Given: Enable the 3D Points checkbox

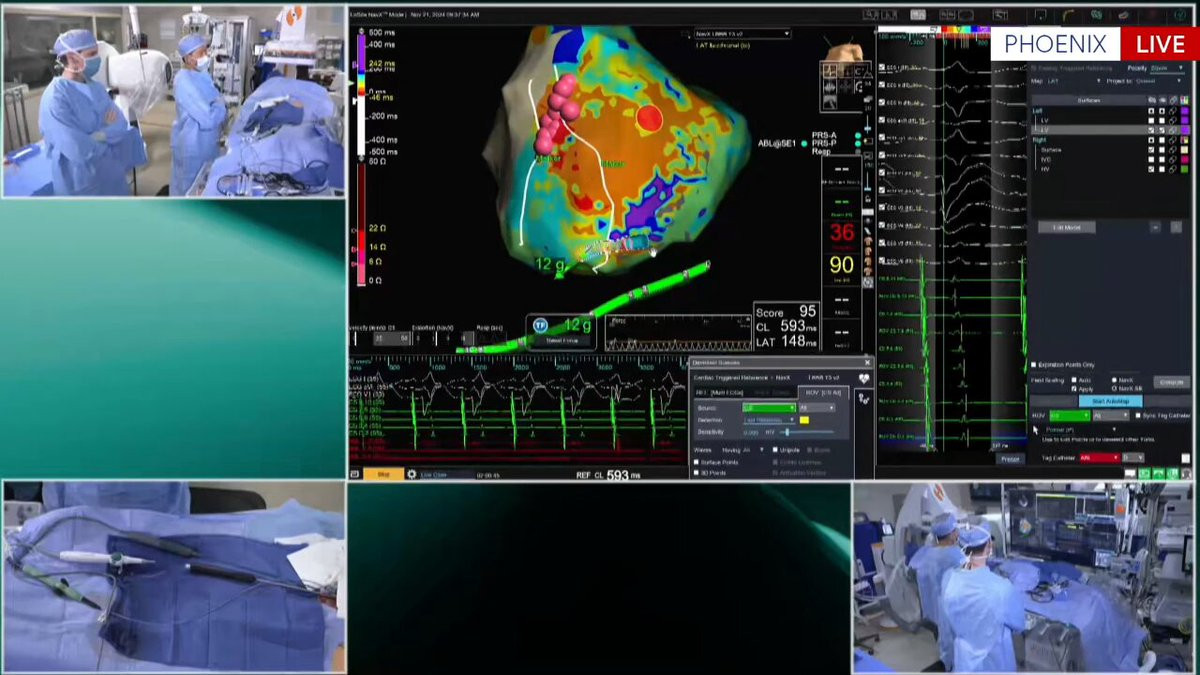Looking at the screenshot, I should [x=697, y=473].
